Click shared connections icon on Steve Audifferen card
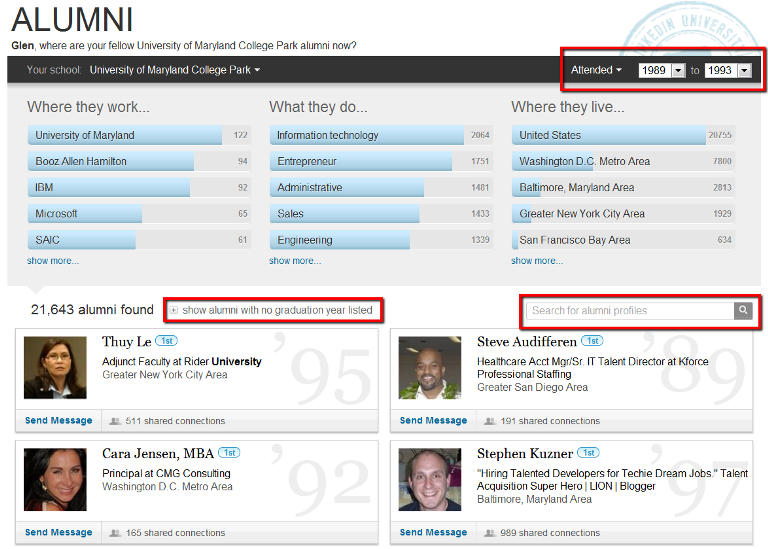 pyautogui.click(x=490, y=421)
